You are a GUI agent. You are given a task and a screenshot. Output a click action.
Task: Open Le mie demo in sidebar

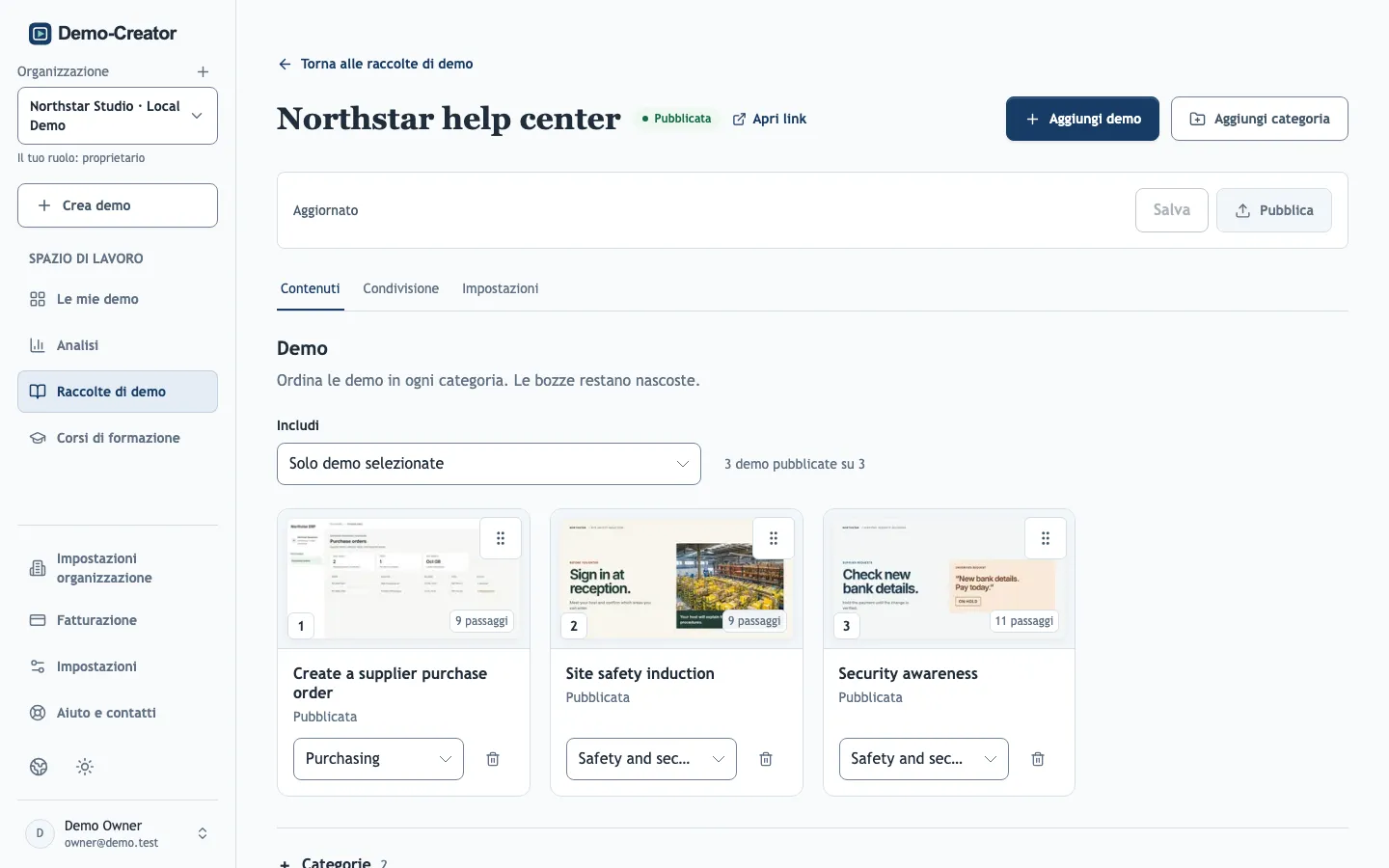tap(118, 299)
